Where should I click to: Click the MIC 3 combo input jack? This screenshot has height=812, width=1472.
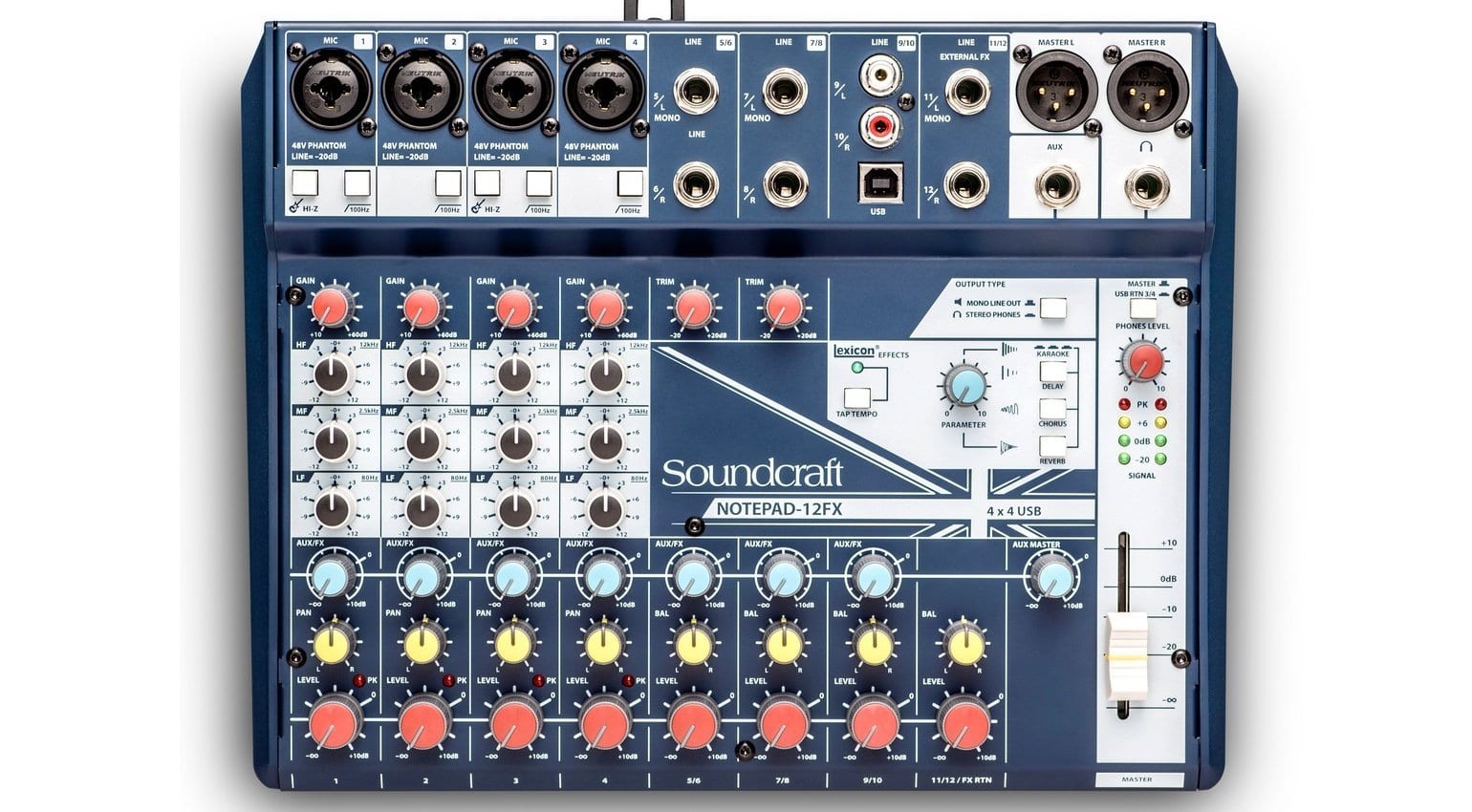[512, 90]
